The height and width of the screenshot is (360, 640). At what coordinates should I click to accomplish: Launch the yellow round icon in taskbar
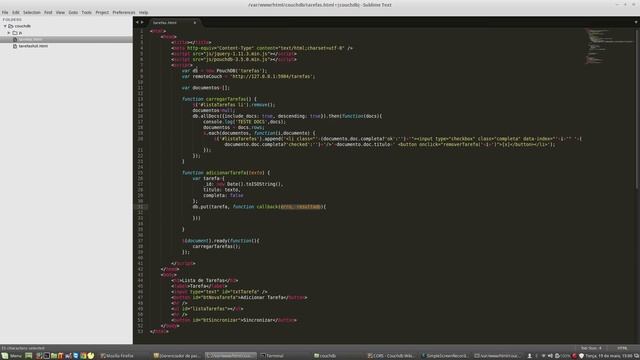91,356
